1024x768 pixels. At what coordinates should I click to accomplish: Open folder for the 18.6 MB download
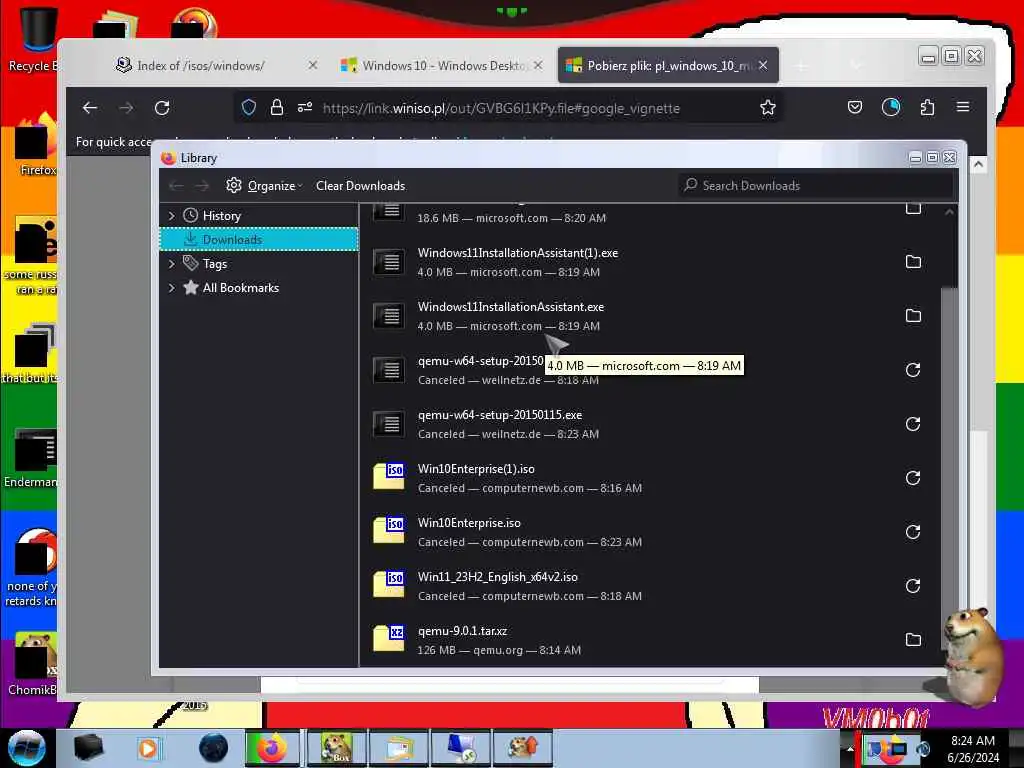[x=913, y=209]
